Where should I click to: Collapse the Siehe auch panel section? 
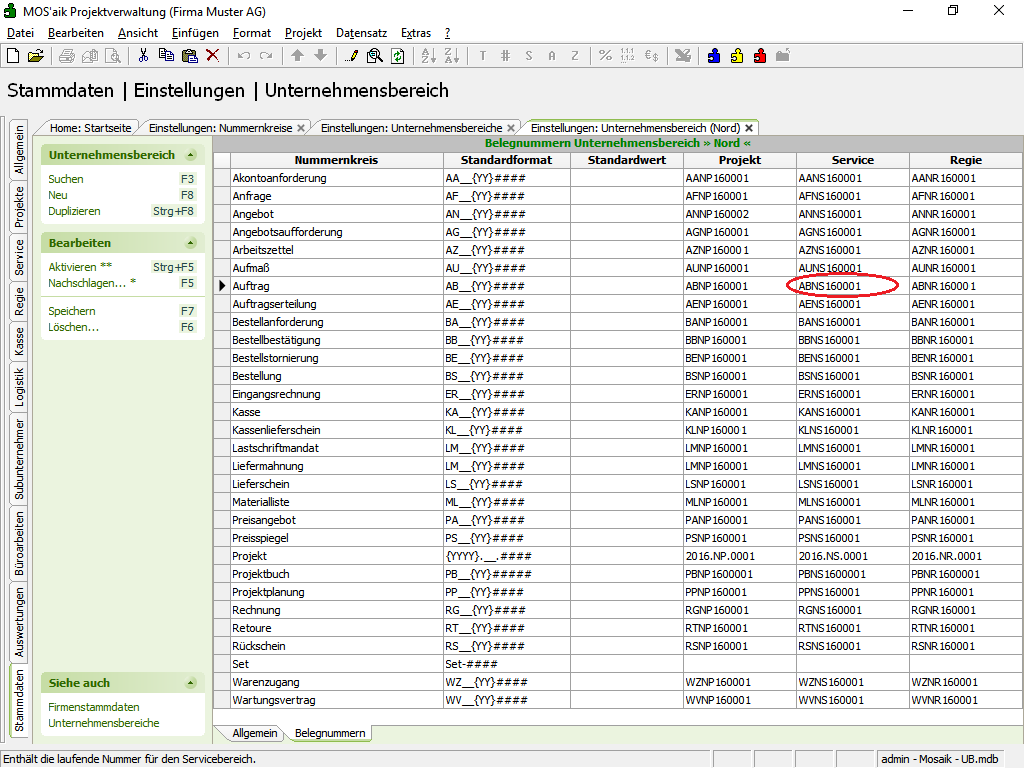(x=190, y=683)
